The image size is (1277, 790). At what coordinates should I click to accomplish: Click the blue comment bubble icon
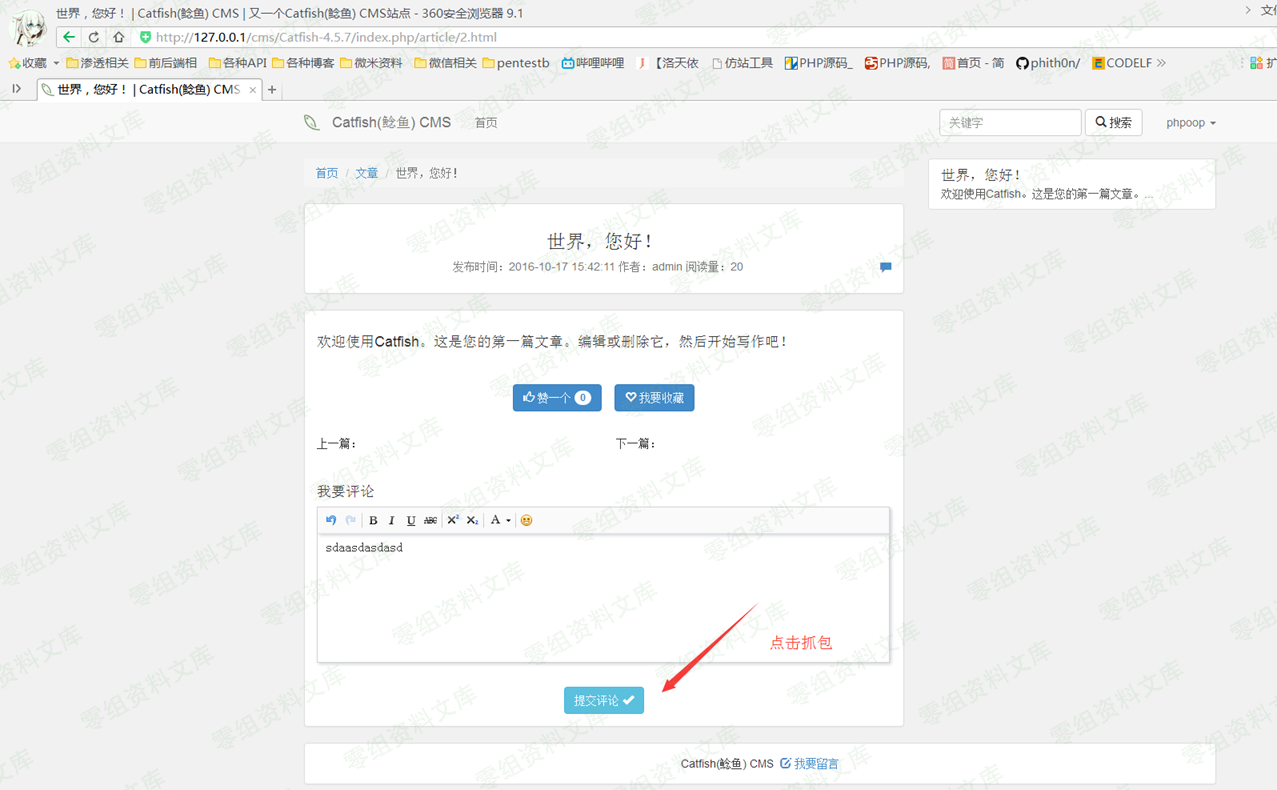pyautogui.click(x=885, y=267)
